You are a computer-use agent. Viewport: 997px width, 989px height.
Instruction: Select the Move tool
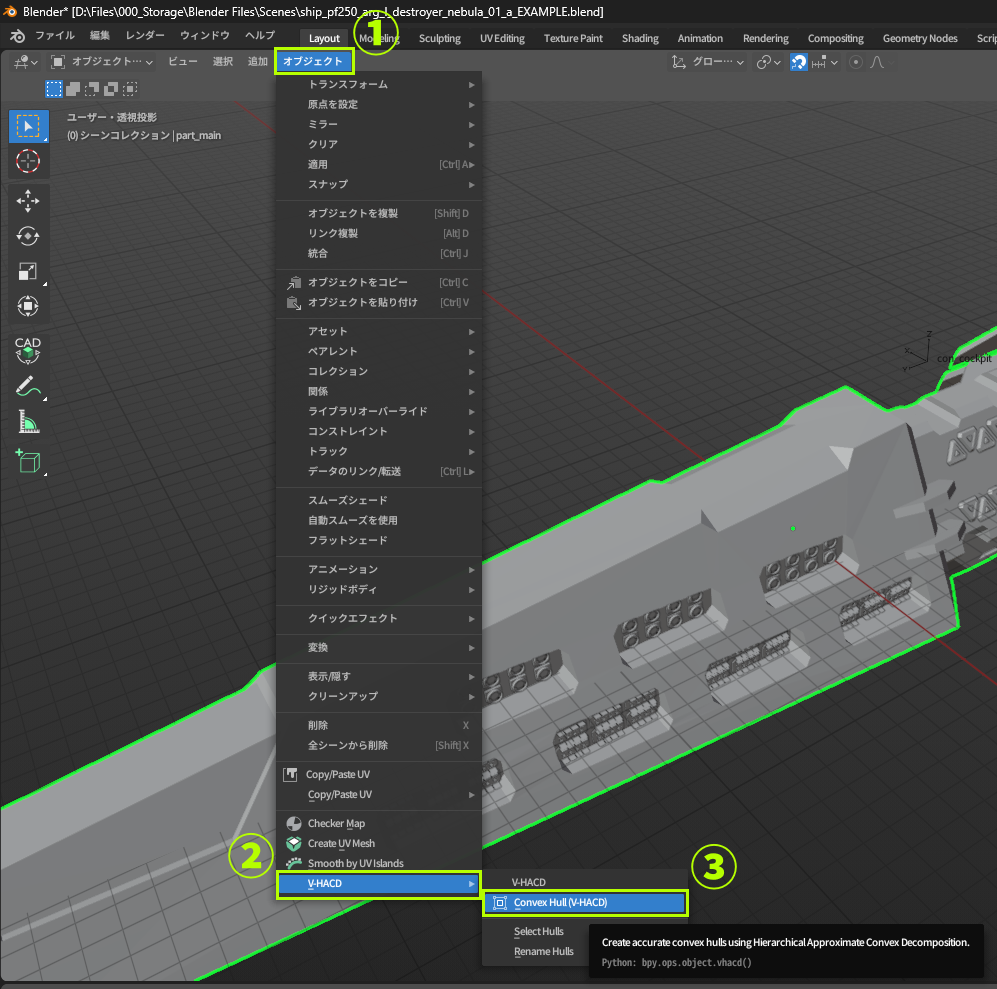pyautogui.click(x=28, y=201)
